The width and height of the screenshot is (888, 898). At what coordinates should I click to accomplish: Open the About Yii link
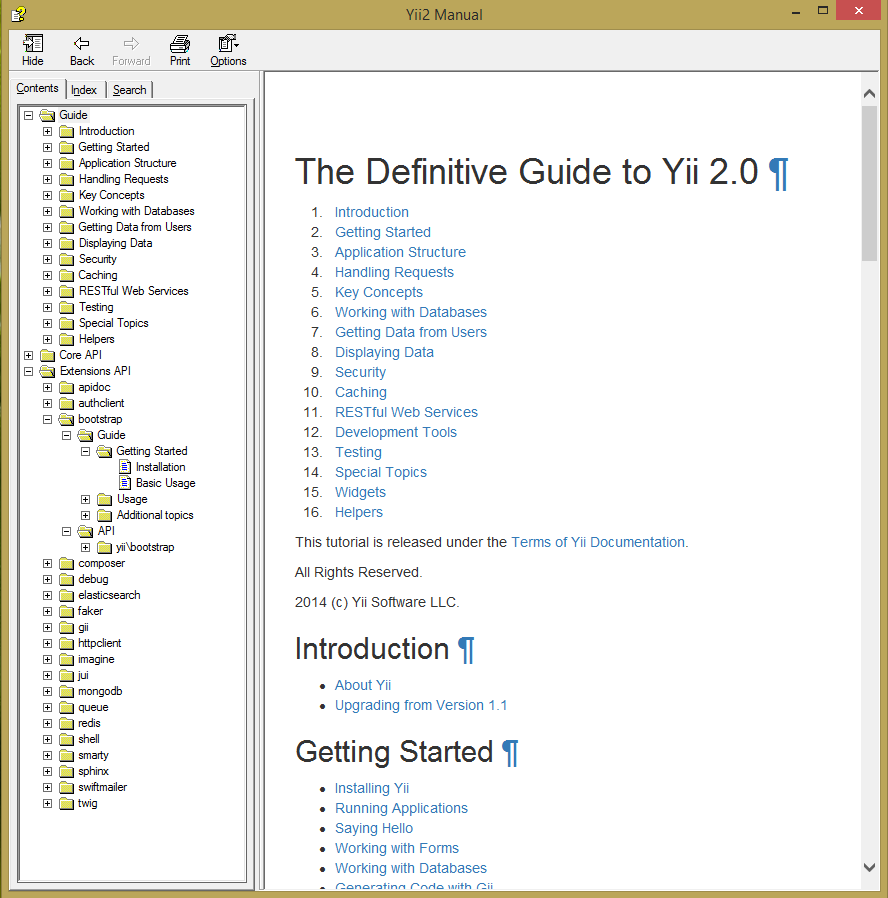[363, 685]
